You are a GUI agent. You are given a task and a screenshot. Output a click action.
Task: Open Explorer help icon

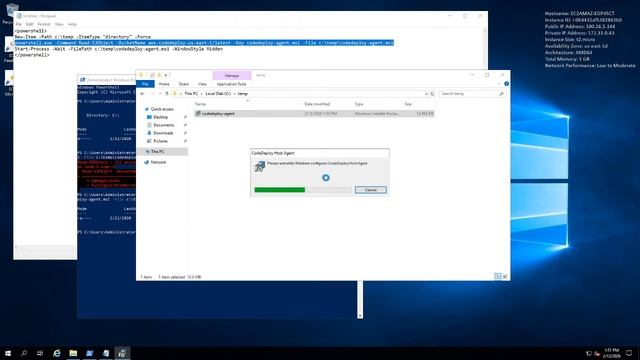pyautogui.click(x=506, y=84)
